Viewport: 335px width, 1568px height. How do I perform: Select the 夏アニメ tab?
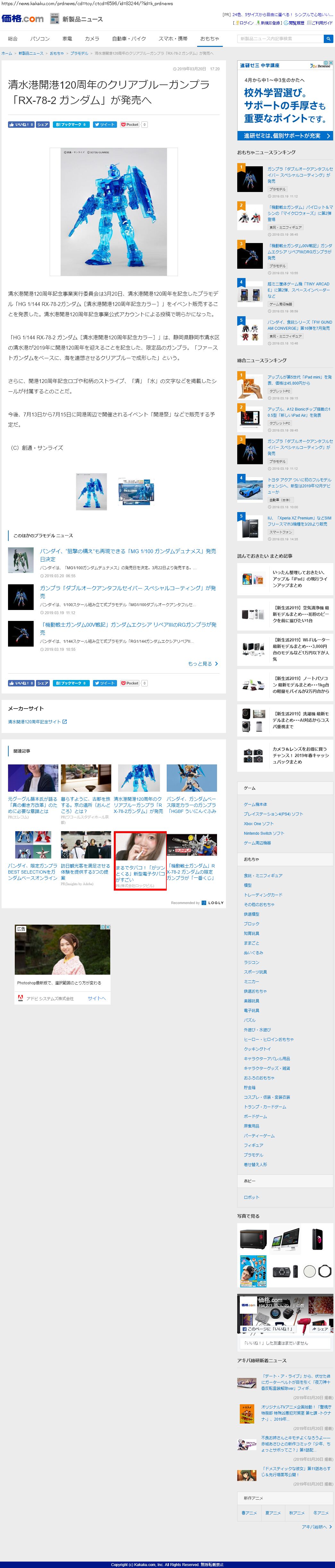(x=273, y=1512)
